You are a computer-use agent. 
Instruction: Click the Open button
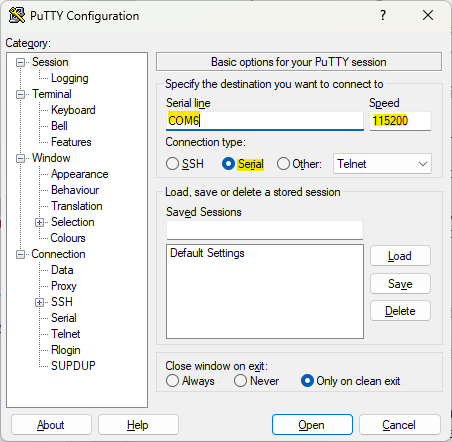click(x=312, y=425)
